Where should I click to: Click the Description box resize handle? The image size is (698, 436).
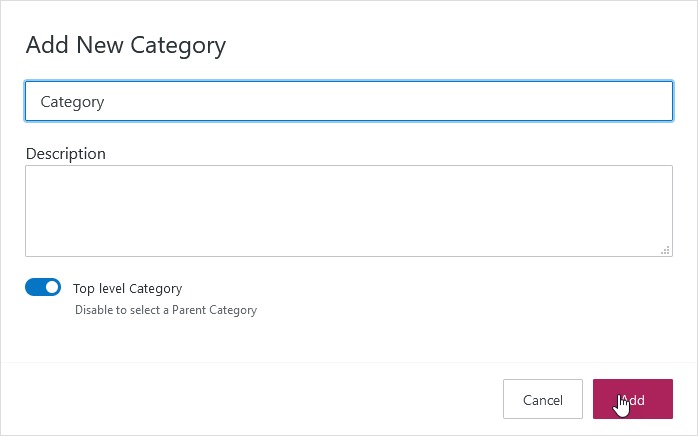(665, 250)
